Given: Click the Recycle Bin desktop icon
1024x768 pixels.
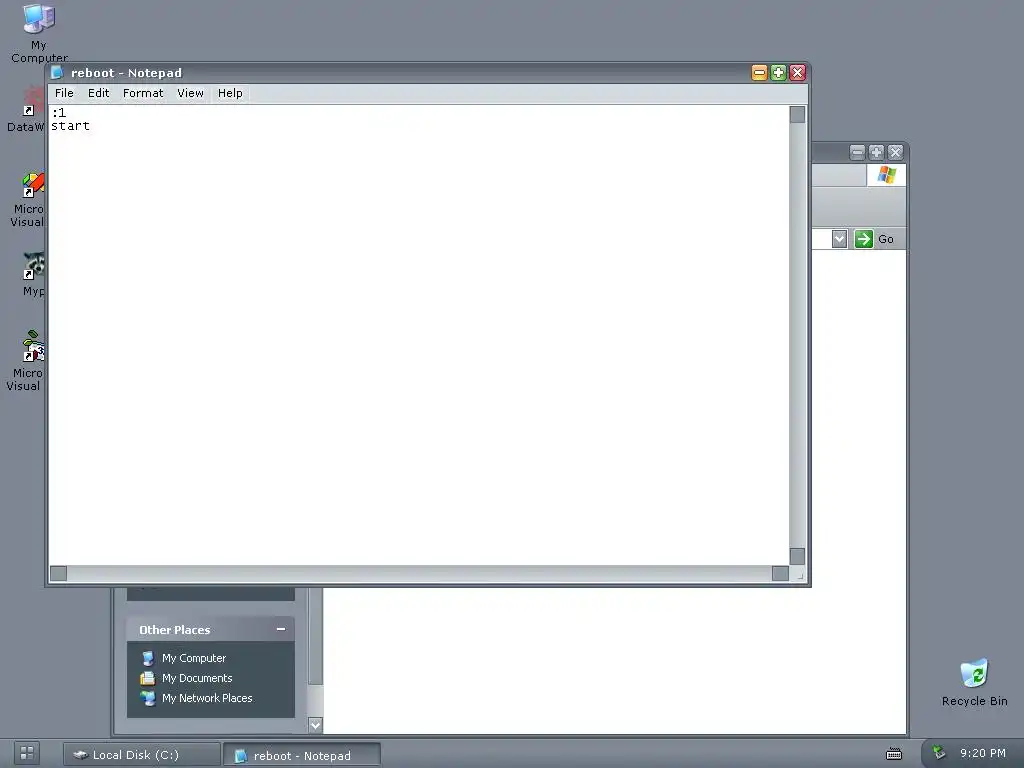Looking at the screenshot, I should (x=974, y=682).
